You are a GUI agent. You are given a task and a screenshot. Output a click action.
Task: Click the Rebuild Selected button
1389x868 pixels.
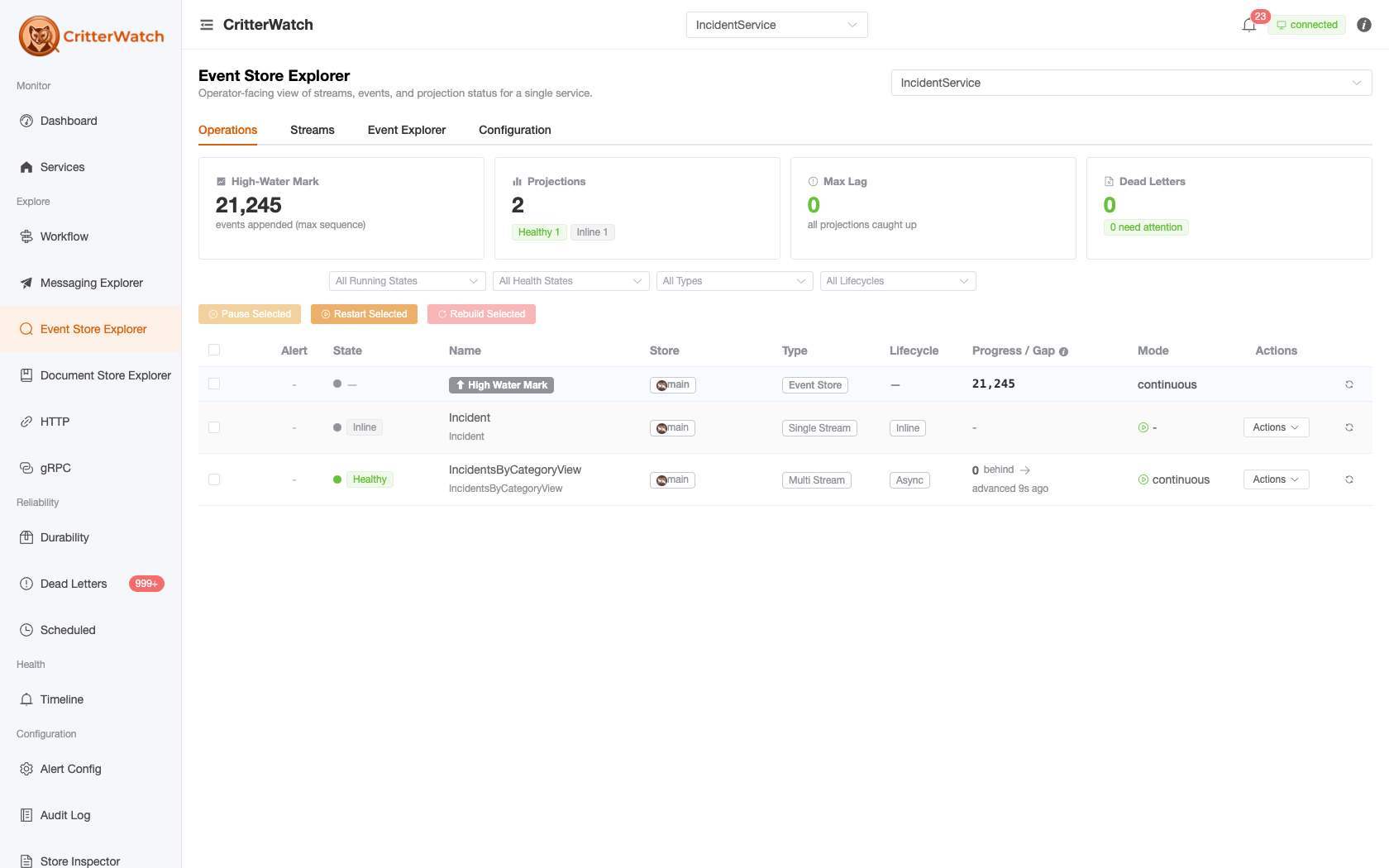[481, 314]
